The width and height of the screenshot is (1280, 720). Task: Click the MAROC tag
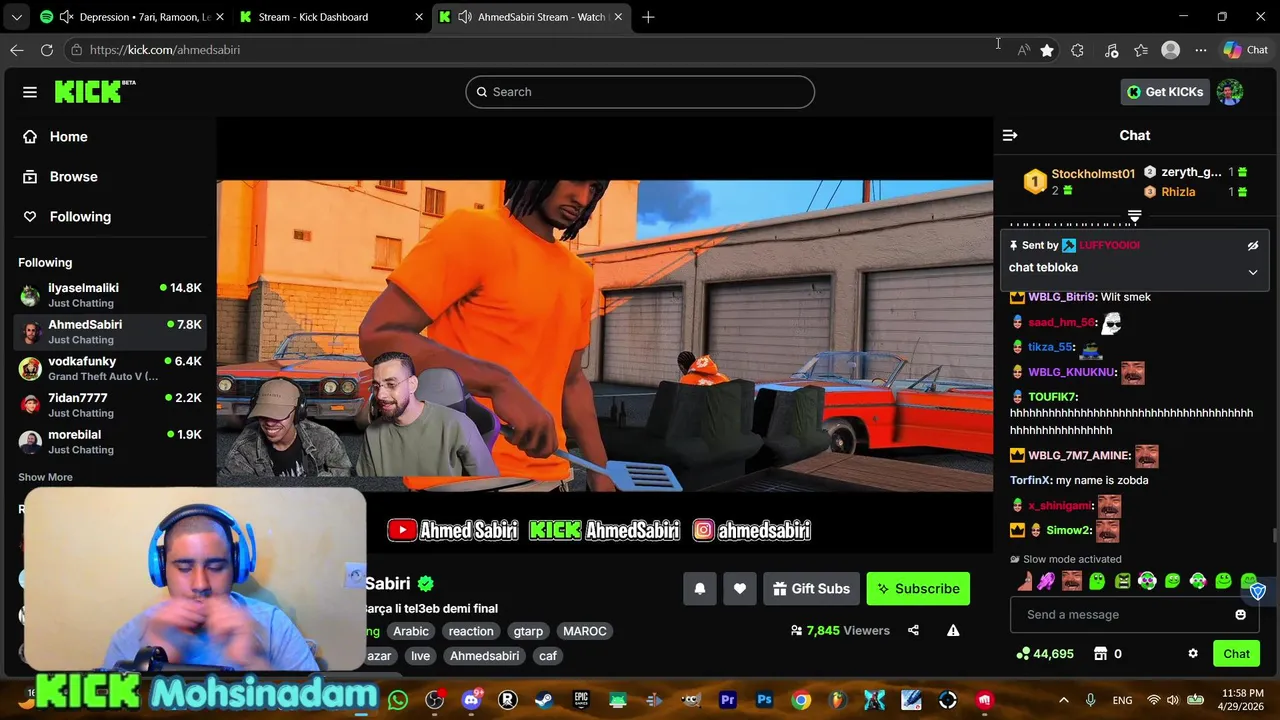[585, 631]
